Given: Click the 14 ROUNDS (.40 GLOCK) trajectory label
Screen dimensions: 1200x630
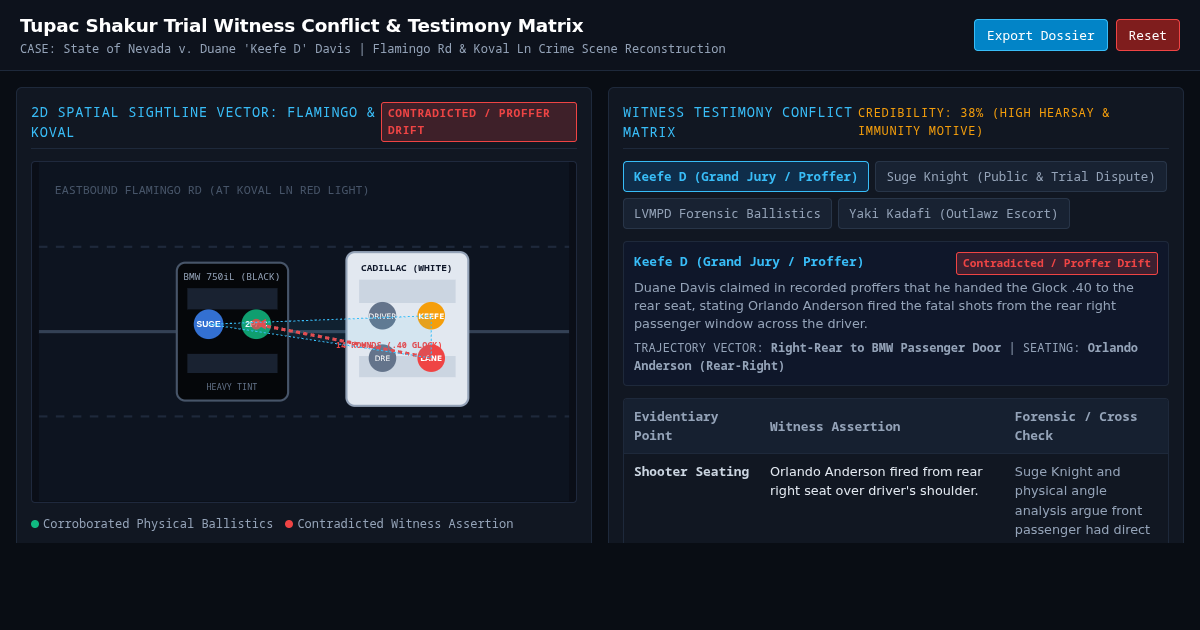Looking at the screenshot, I should [389, 345].
